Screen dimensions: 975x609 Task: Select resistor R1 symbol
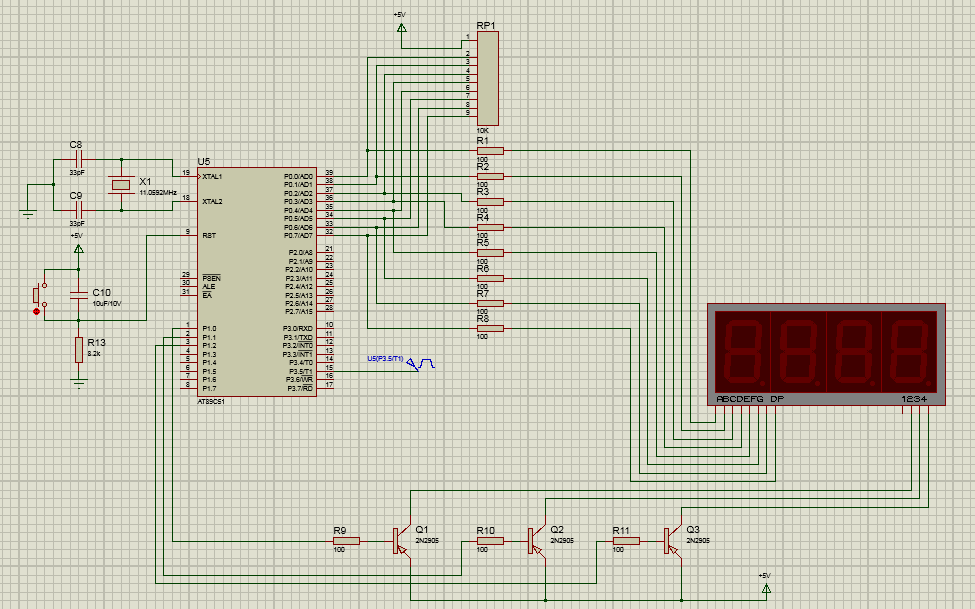pyautogui.click(x=490, y=151)
